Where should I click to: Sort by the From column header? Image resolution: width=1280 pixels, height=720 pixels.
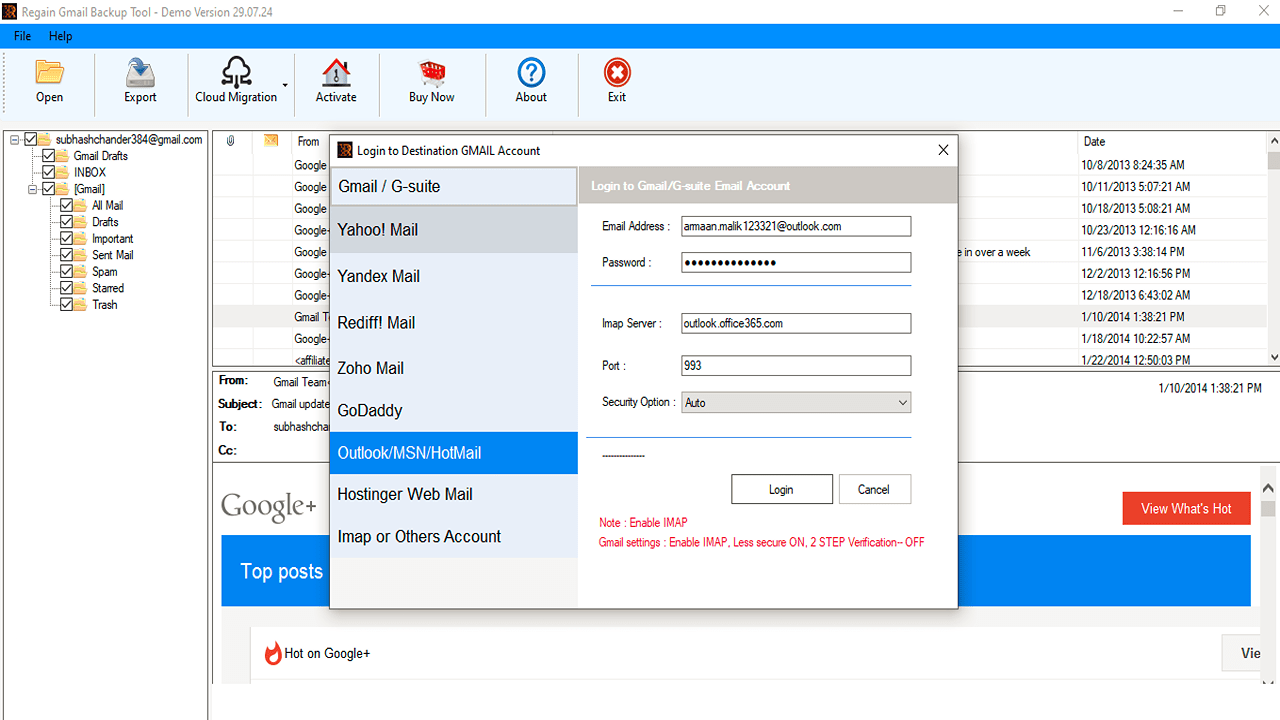(x=309, y=142)
